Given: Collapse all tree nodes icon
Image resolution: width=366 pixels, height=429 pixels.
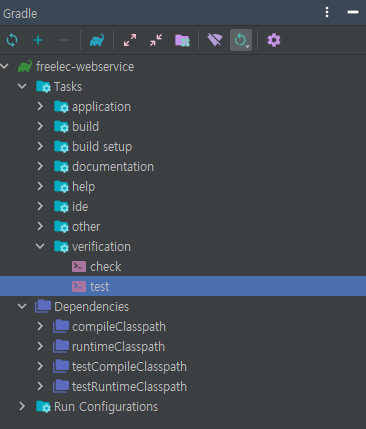Looking at the screenshot, I should pyautogui.click(x=156, y=40).
